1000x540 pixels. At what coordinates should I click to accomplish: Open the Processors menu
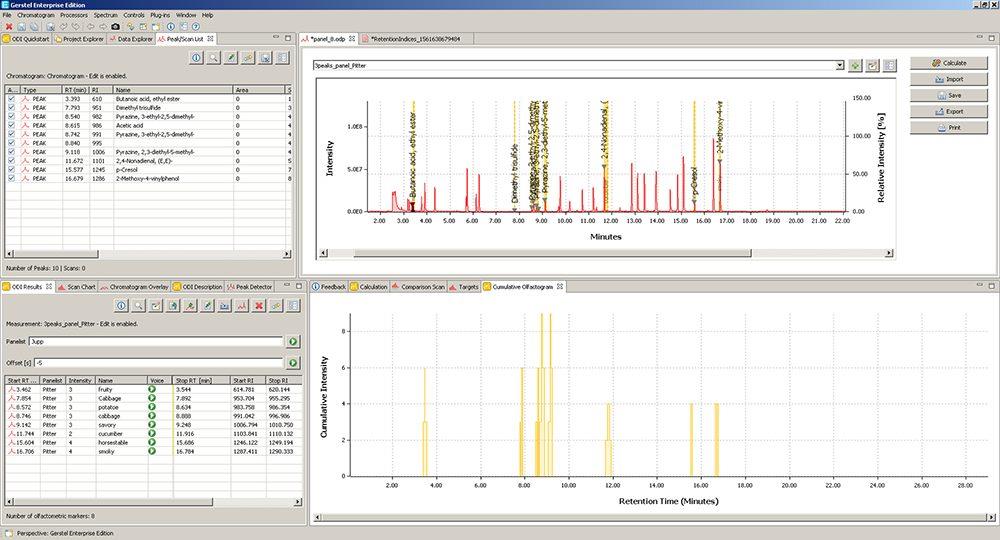click(x=74, y=15)
